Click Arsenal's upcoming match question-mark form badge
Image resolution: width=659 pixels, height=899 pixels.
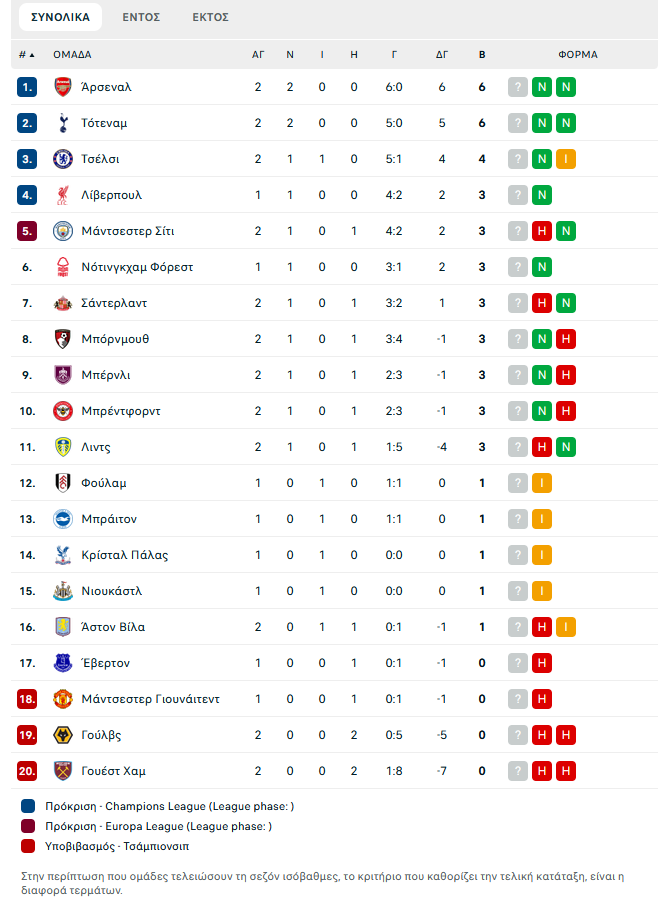pyautogui.click(x=518, y=87)
